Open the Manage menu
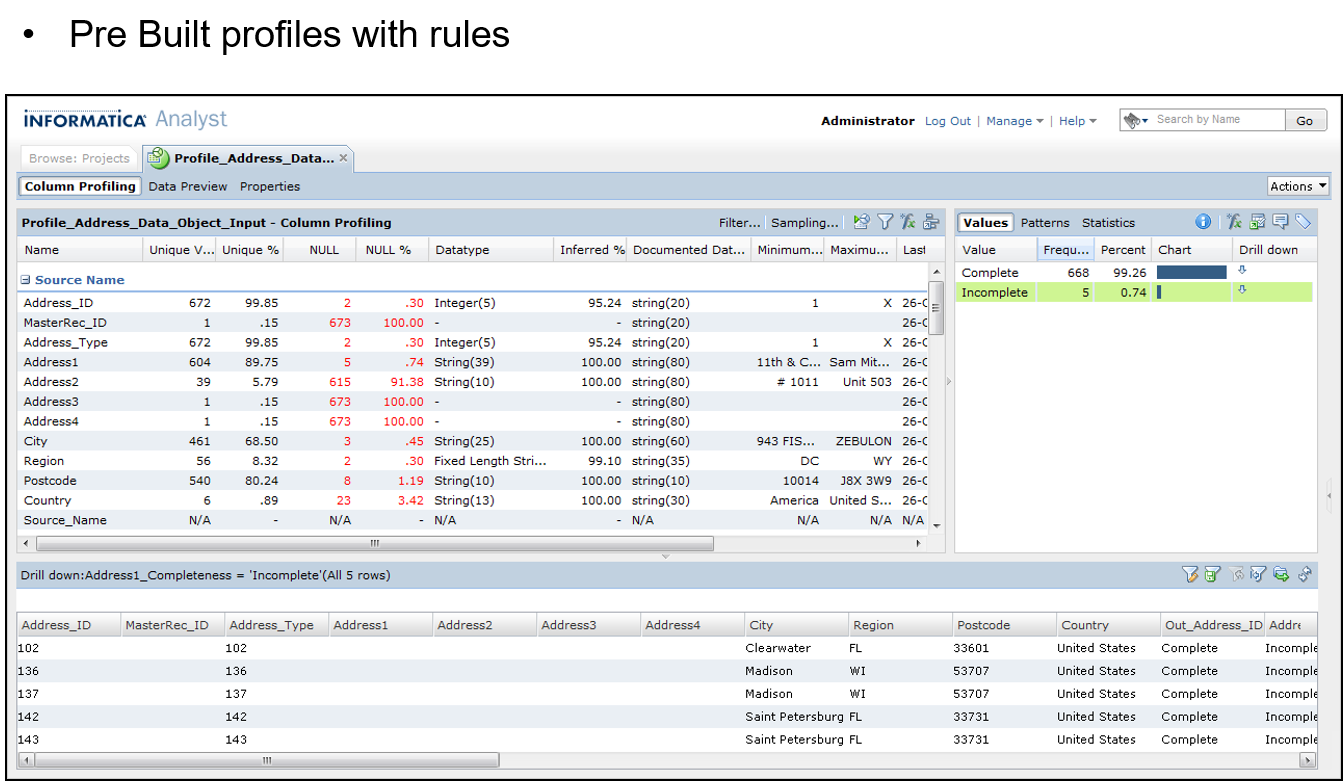Screen dimensions: 1343x781 (x=1015, y=121)
